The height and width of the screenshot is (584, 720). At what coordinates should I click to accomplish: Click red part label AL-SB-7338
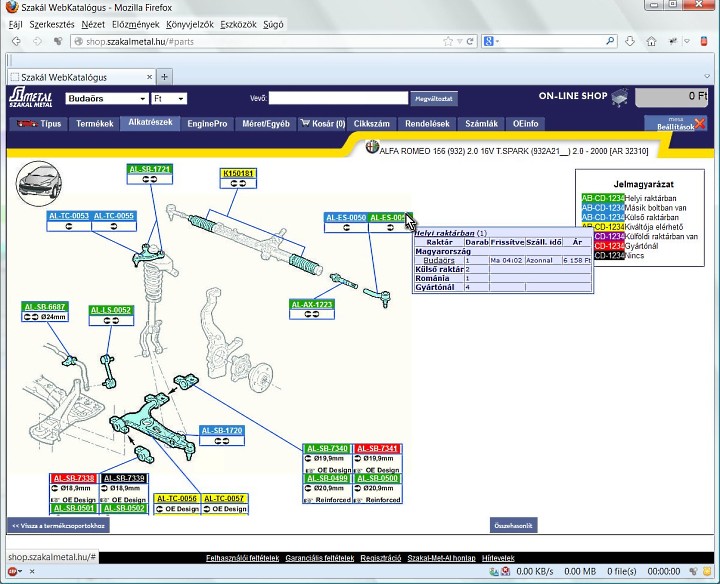tap(74, 478)
